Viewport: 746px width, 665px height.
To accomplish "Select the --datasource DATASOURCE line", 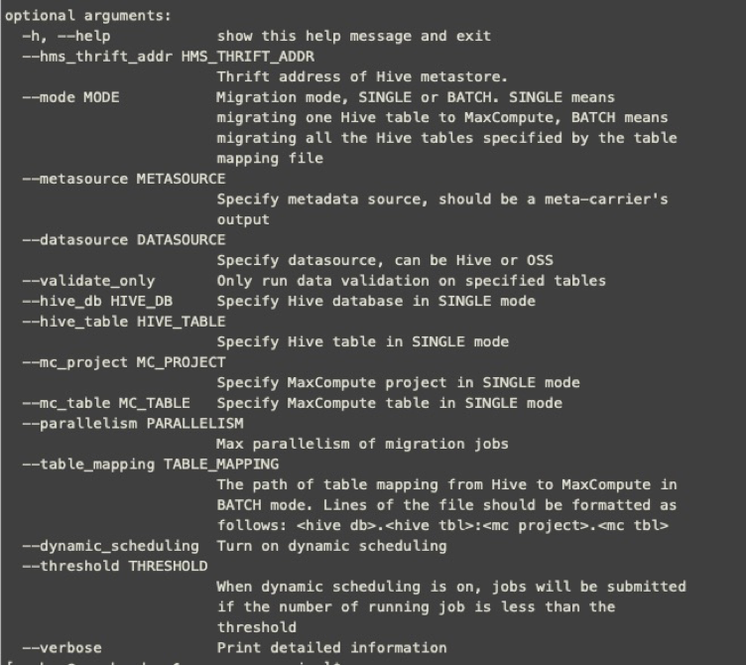I will point(124,240).
